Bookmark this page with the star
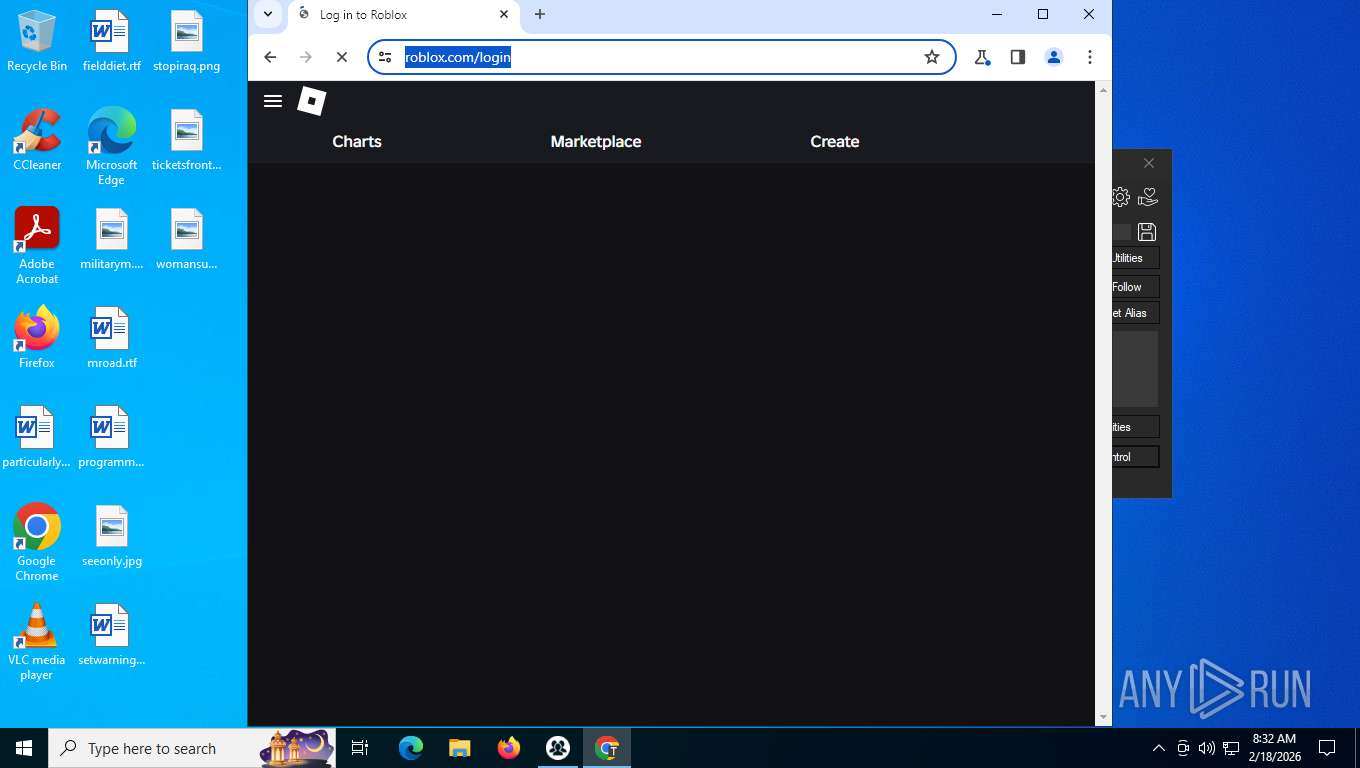This screenshot has height=768, width=1360. [932, 57]
